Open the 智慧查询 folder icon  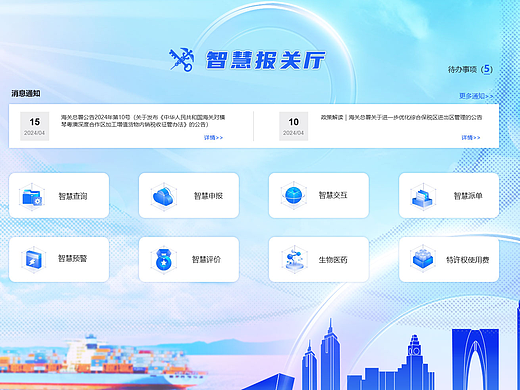(x=32, y=196)
